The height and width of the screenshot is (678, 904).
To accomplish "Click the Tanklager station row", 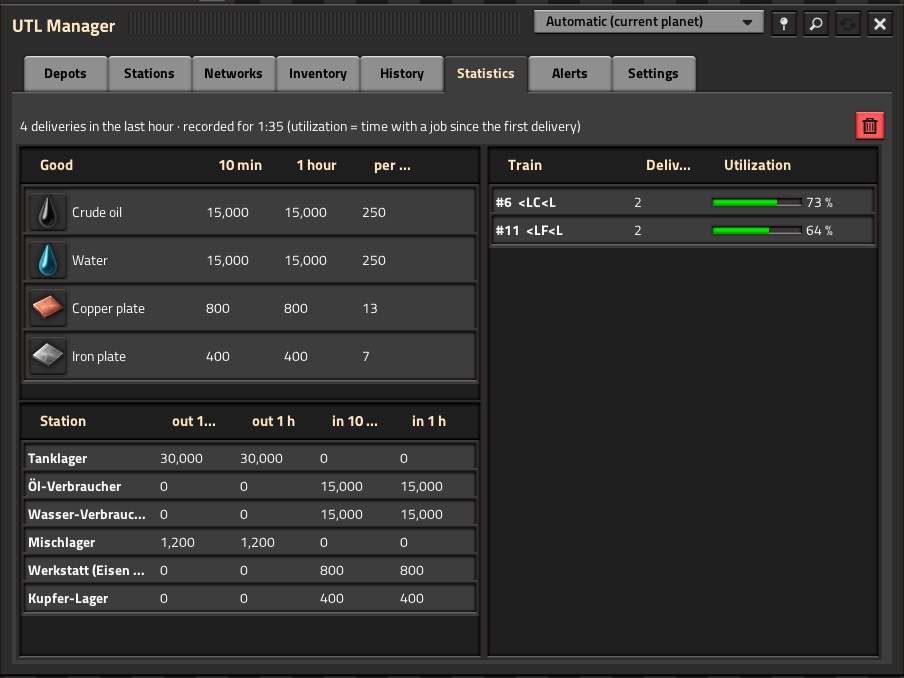I will click(250, 458).
